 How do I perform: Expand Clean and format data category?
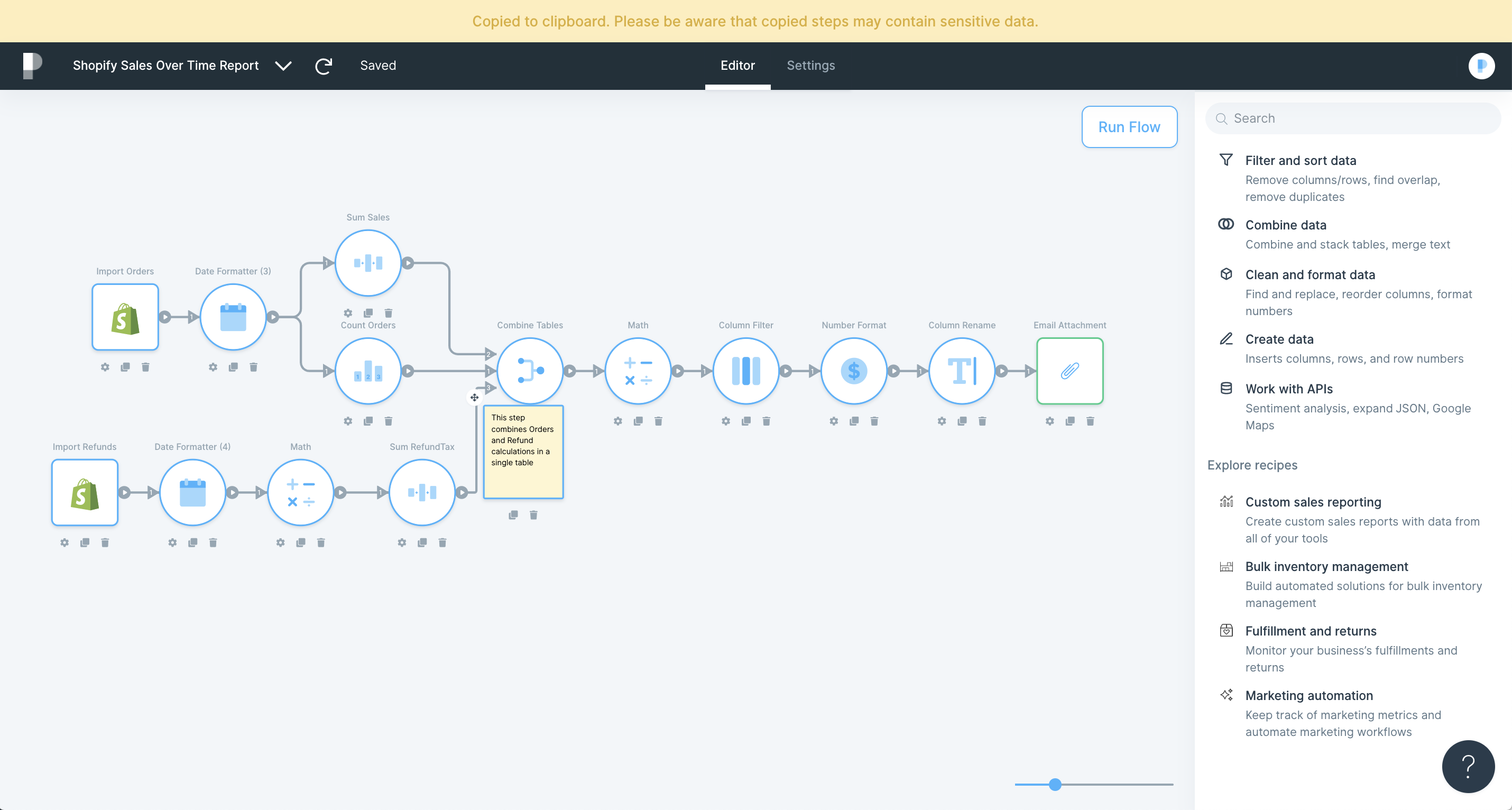1350,292
